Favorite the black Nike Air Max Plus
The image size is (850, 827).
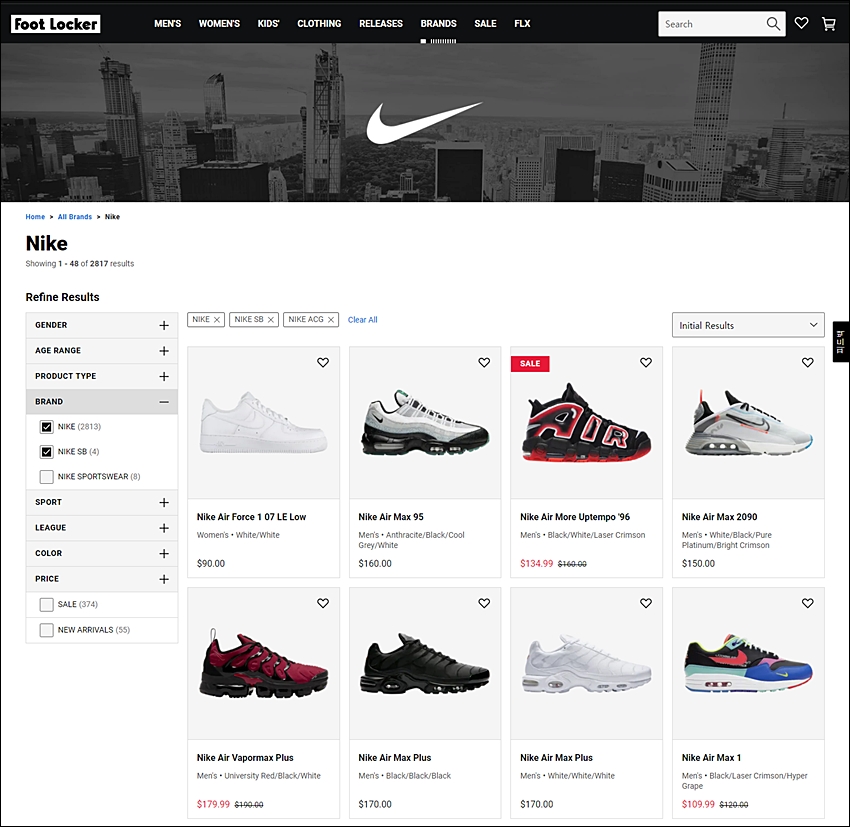click(x=484, y=603)
